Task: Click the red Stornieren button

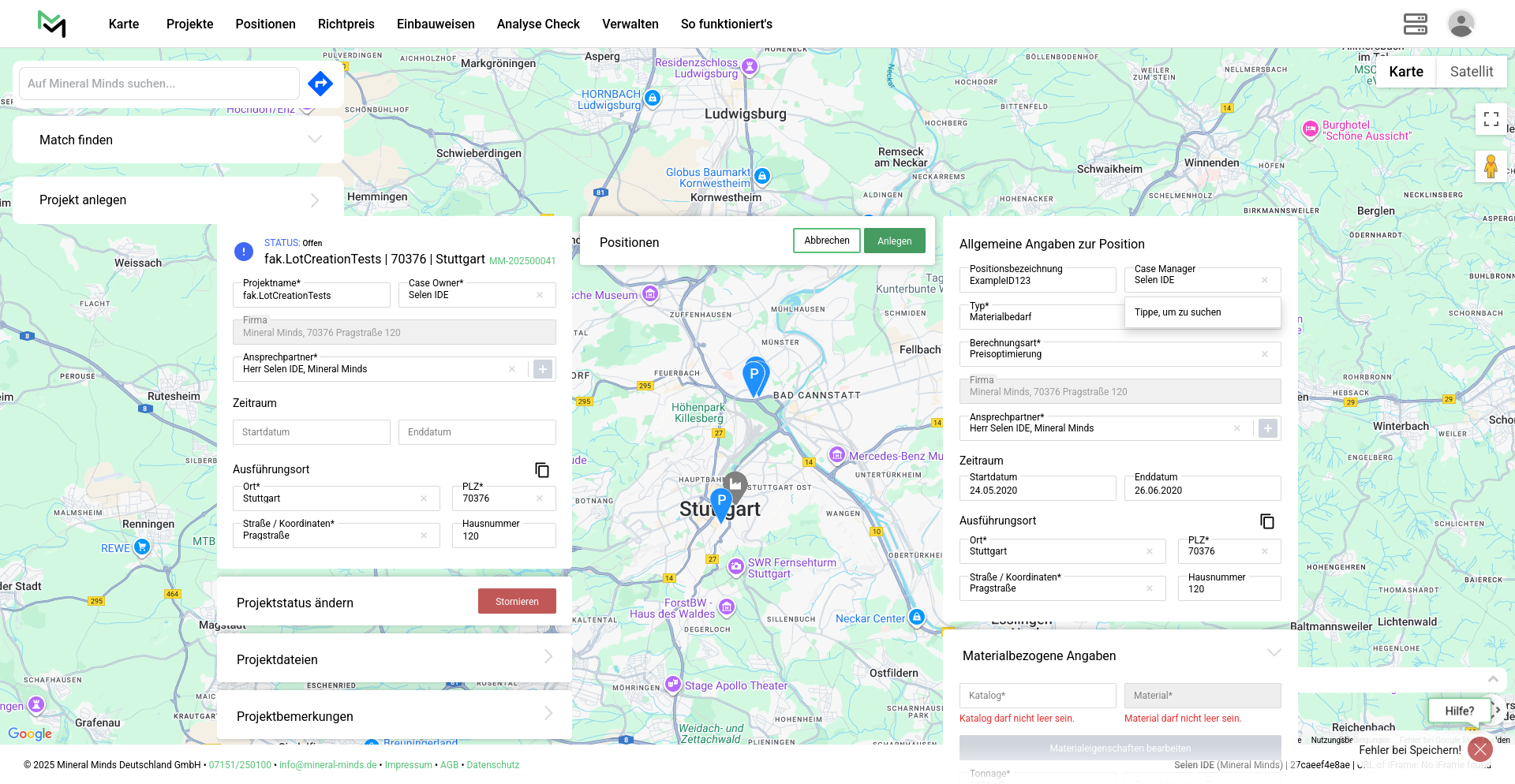Action: 517,602
